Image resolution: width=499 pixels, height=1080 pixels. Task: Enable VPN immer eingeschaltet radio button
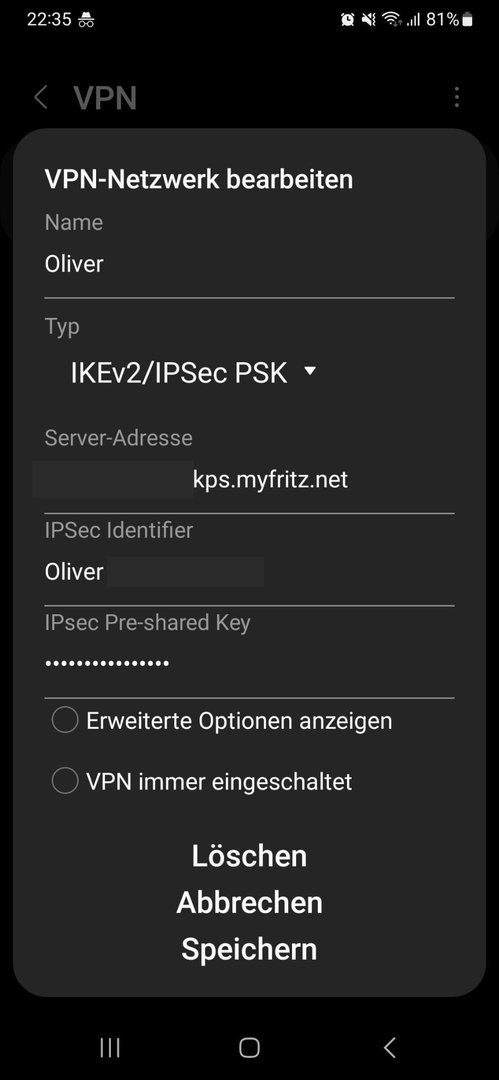tap(65, 781)
